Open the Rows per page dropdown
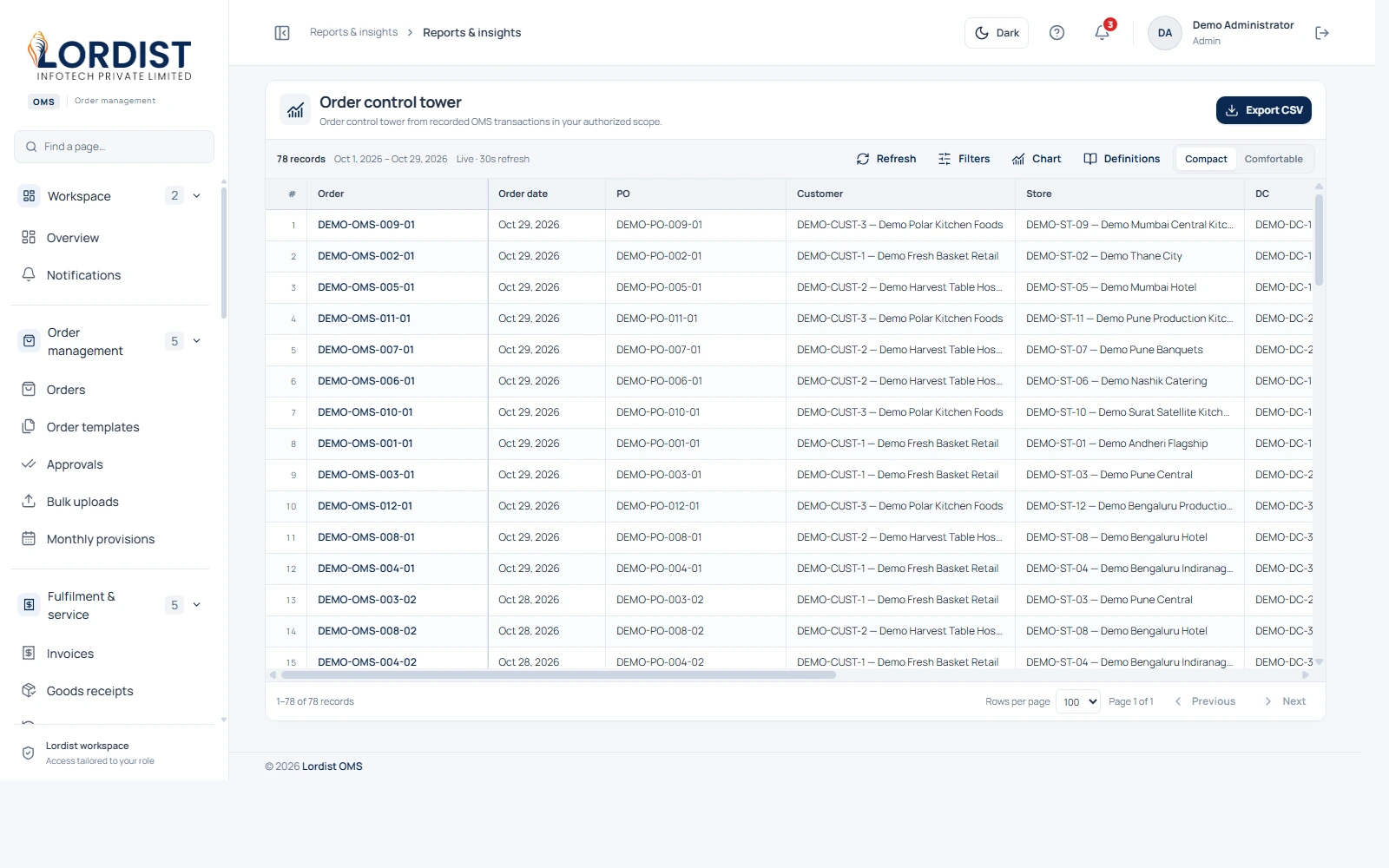 coord(1078,701)
